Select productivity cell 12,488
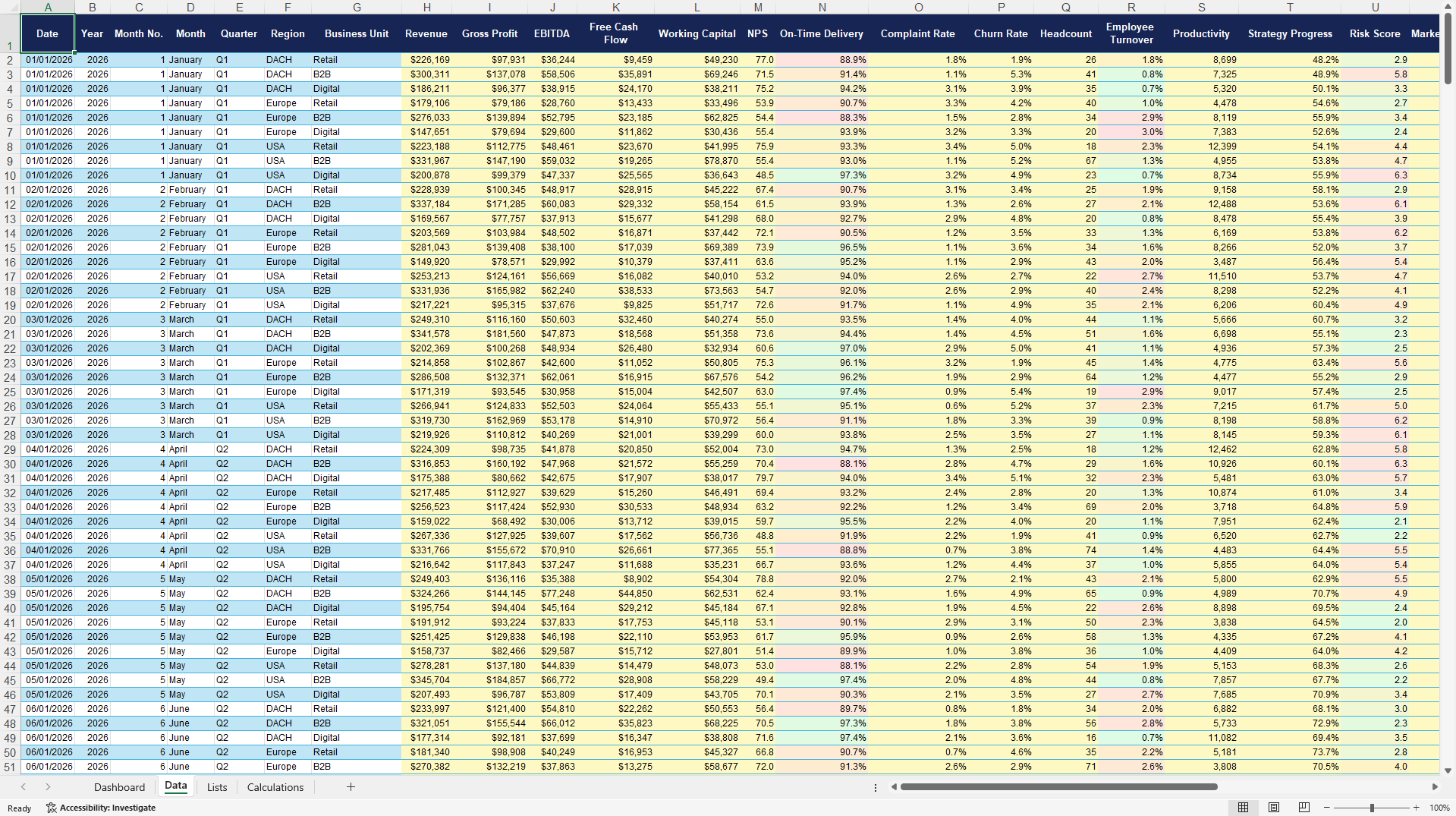Screen dimensions: 1456x816 coord(1202,204)
